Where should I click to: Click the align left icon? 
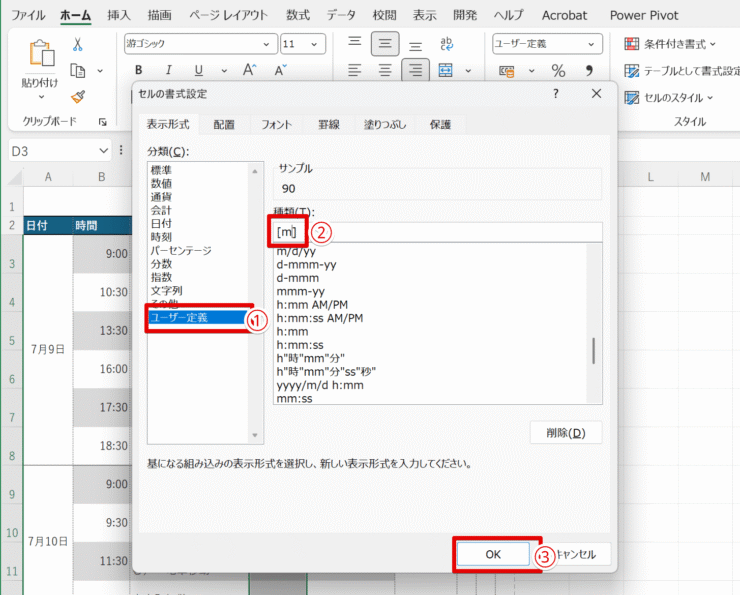[354, 70]
